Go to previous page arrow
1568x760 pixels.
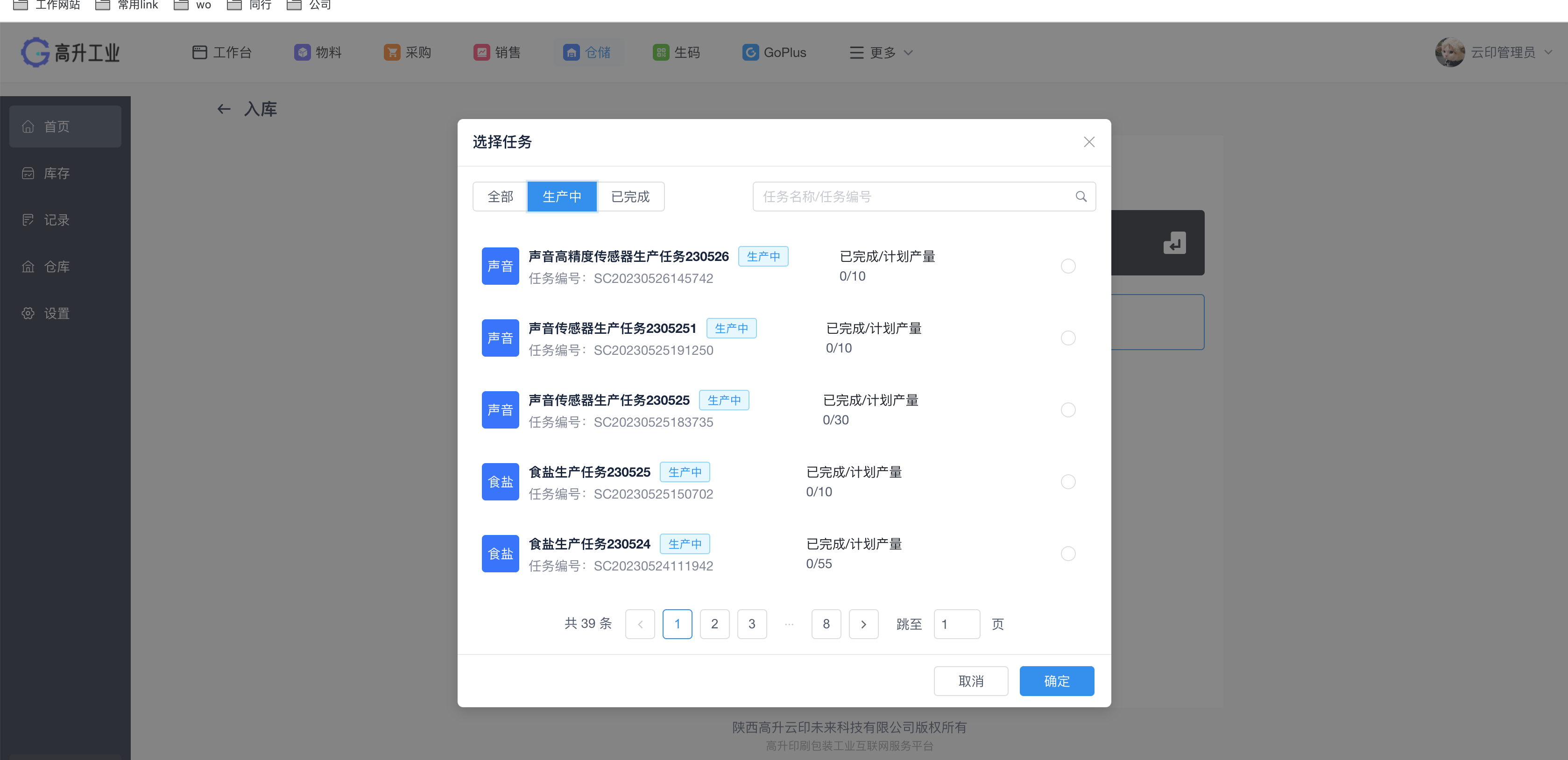click(x=640, y=624)
